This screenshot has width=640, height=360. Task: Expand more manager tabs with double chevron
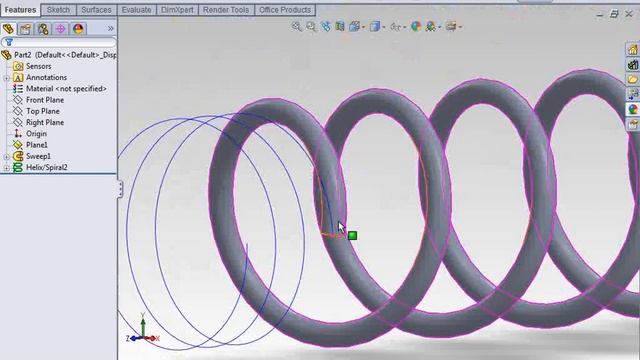point(111,28)
